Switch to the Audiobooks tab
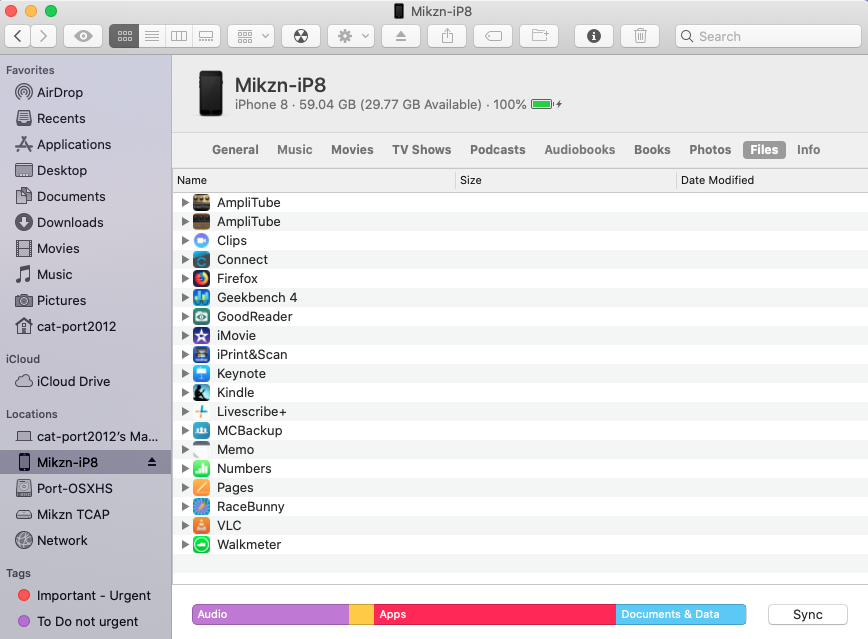The width and height of the screenshot is (868, 639). click(x=580, y=150)
